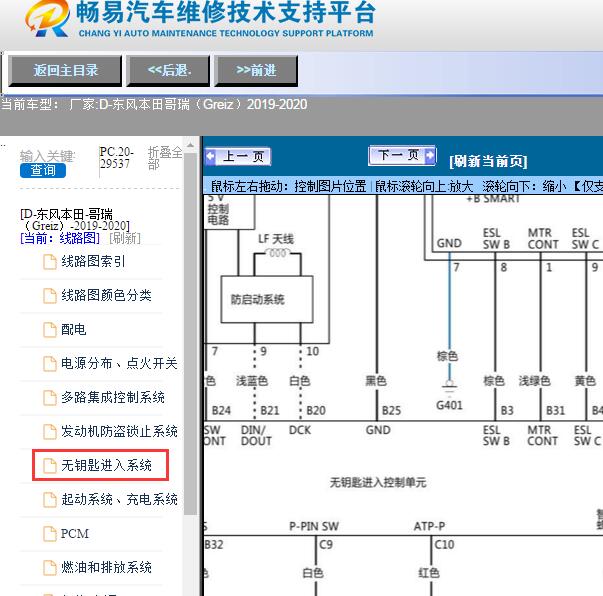Click the page icon beside 无钥匙进入系统

tap(50, 466)
